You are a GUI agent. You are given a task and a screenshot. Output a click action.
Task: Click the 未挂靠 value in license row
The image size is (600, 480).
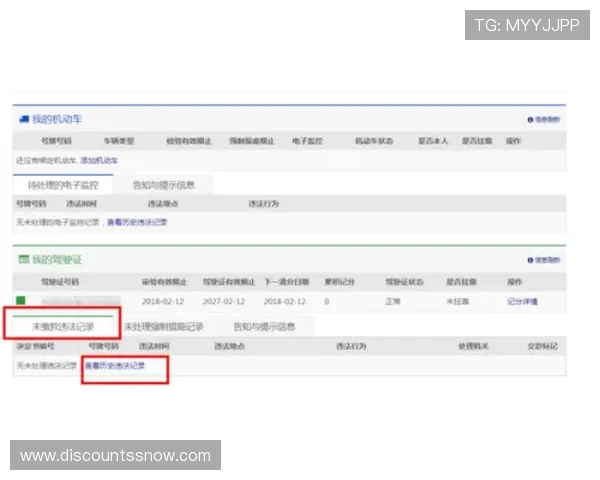pyautogui.click(x=458, y=301)
